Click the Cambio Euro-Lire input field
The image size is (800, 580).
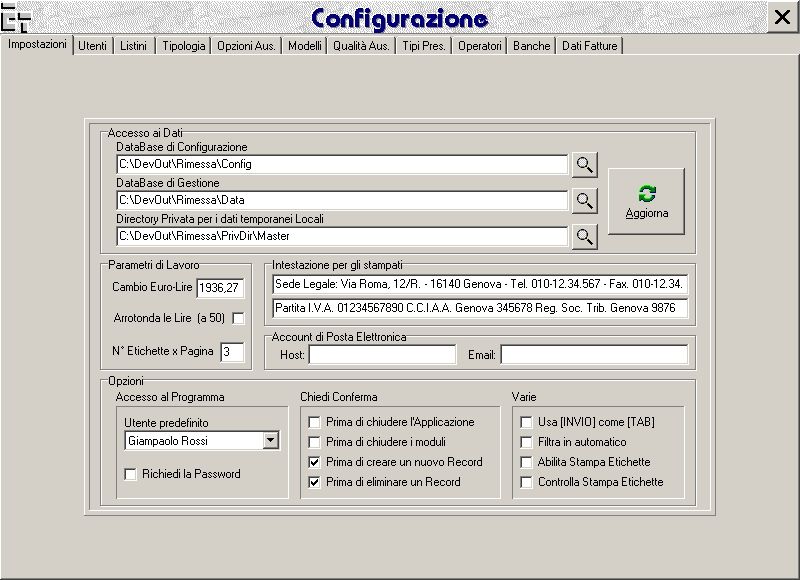[x=220, y=289]
